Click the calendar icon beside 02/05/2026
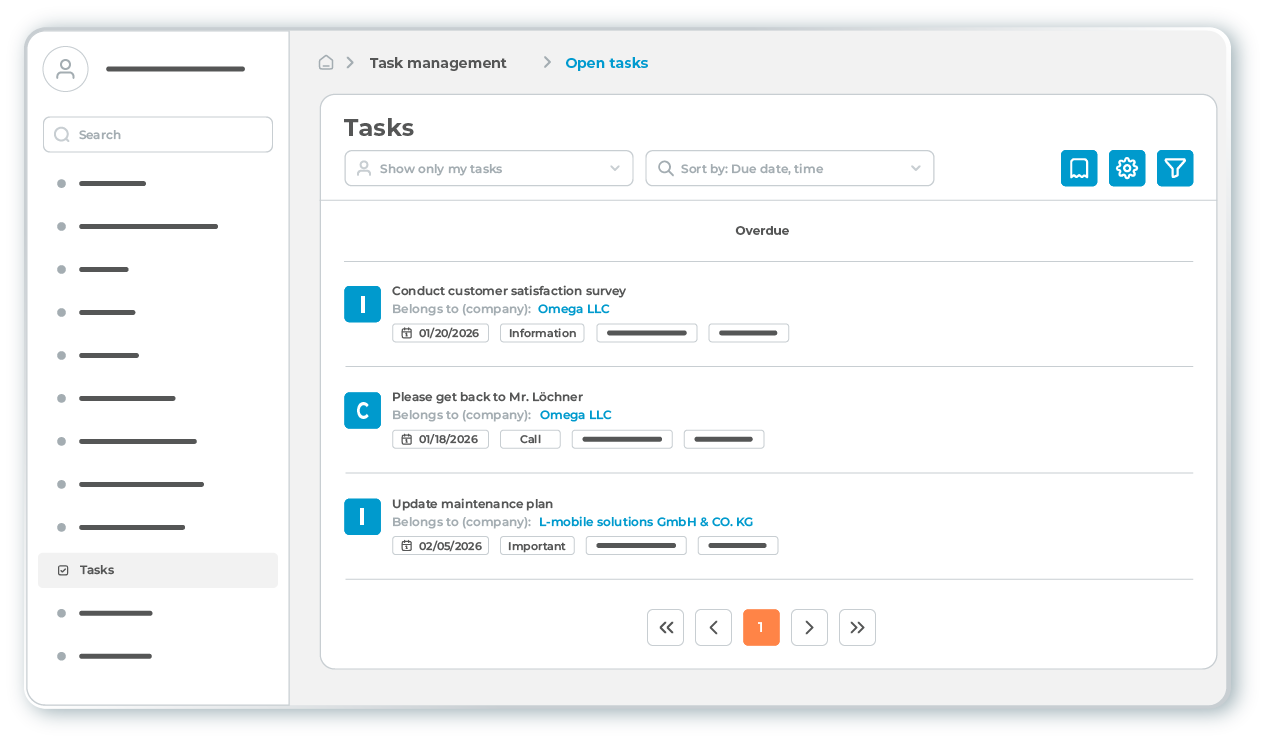This screenshot has width=1266, height=742. coord(407,546)
